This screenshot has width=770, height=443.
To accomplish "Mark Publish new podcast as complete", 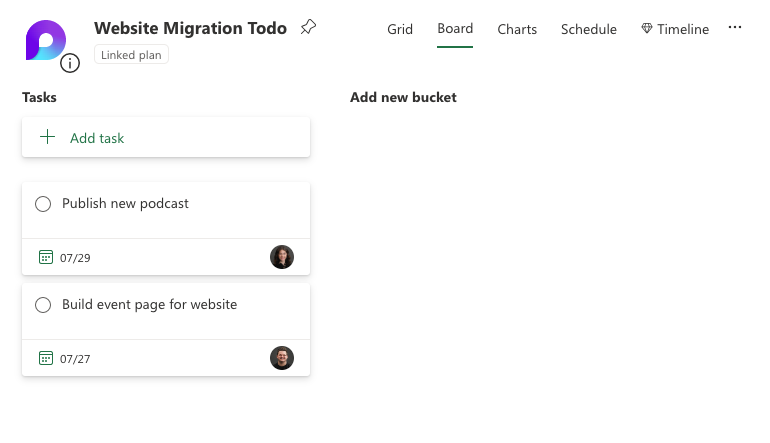I will 43,204.
